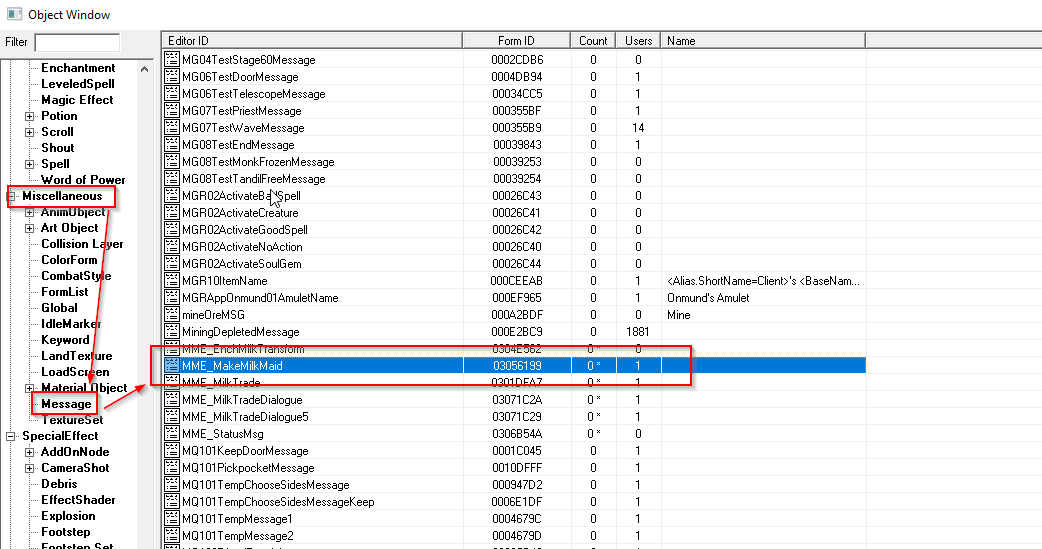The width and height of the screenshot is (1042, 549).
Task: Click the icon beside MQ101PickpocketMessage
Action: click(x=172, y=468)
